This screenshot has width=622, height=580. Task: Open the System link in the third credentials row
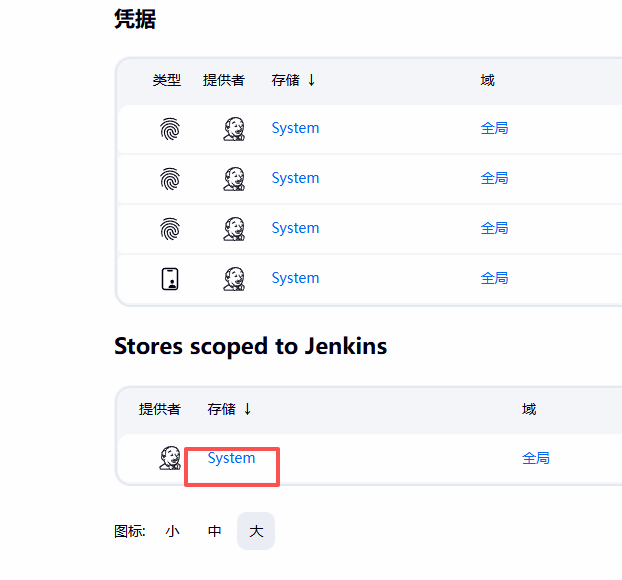pos(295,228)
